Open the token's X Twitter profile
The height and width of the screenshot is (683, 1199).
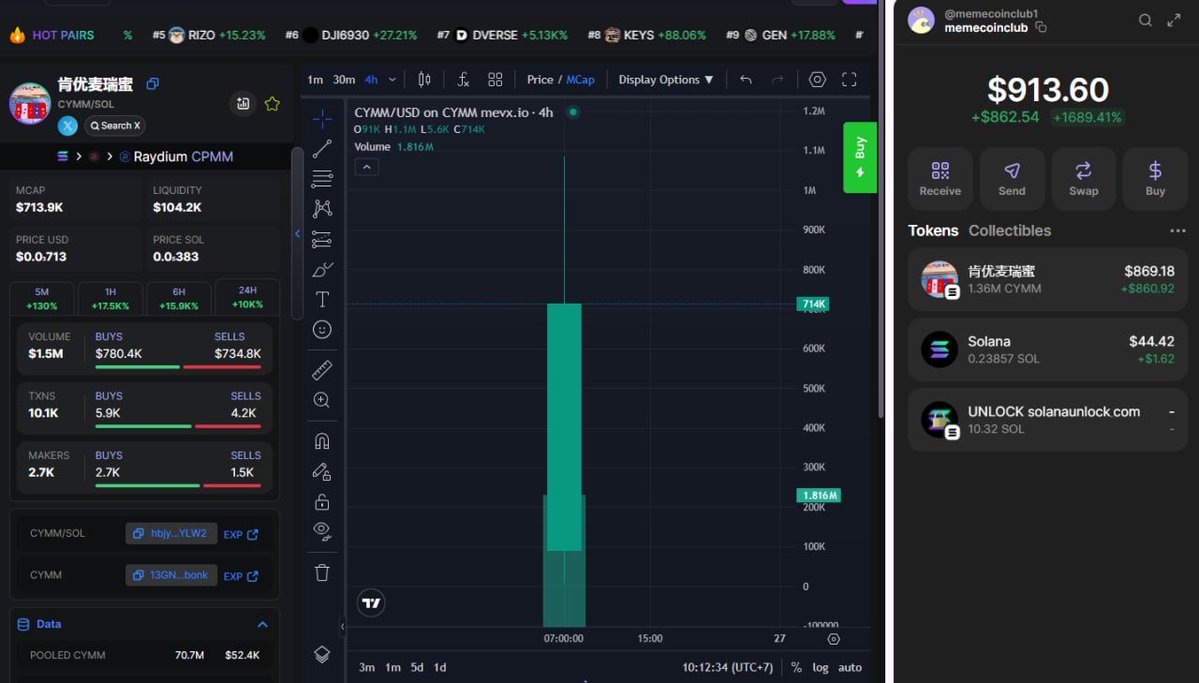click(x=67, y=125)
